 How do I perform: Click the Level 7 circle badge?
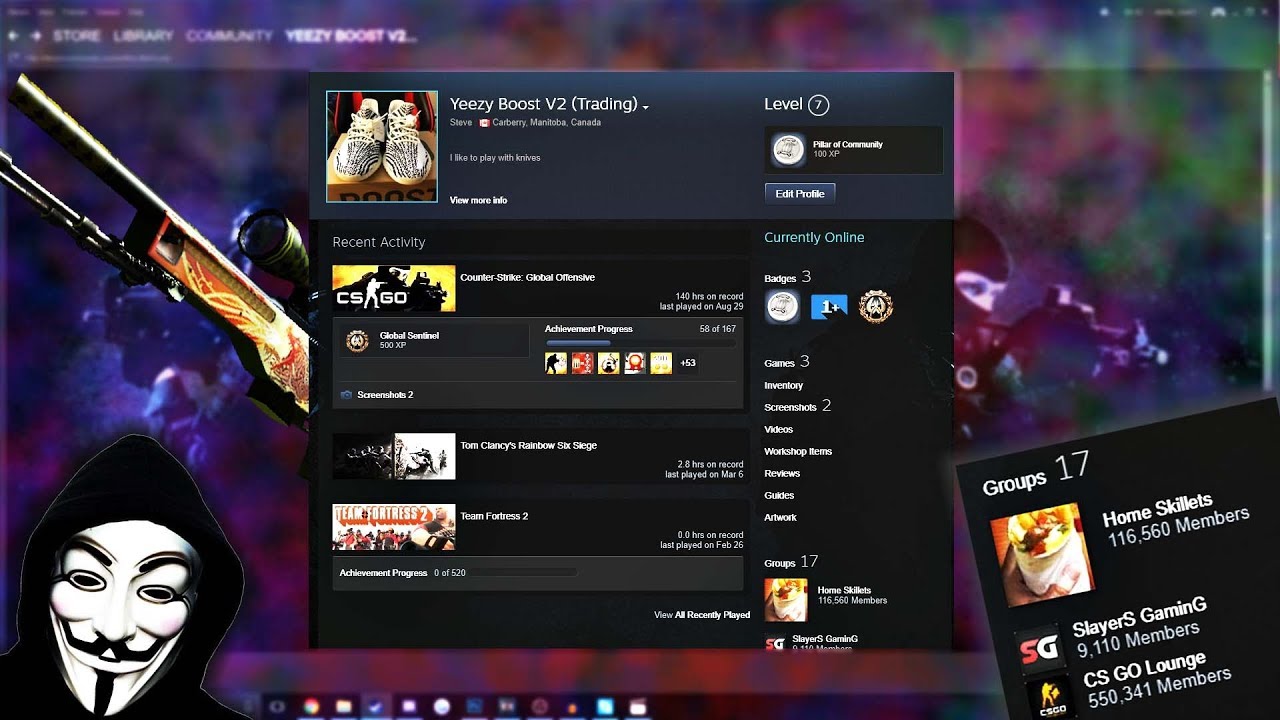[818, 104]
